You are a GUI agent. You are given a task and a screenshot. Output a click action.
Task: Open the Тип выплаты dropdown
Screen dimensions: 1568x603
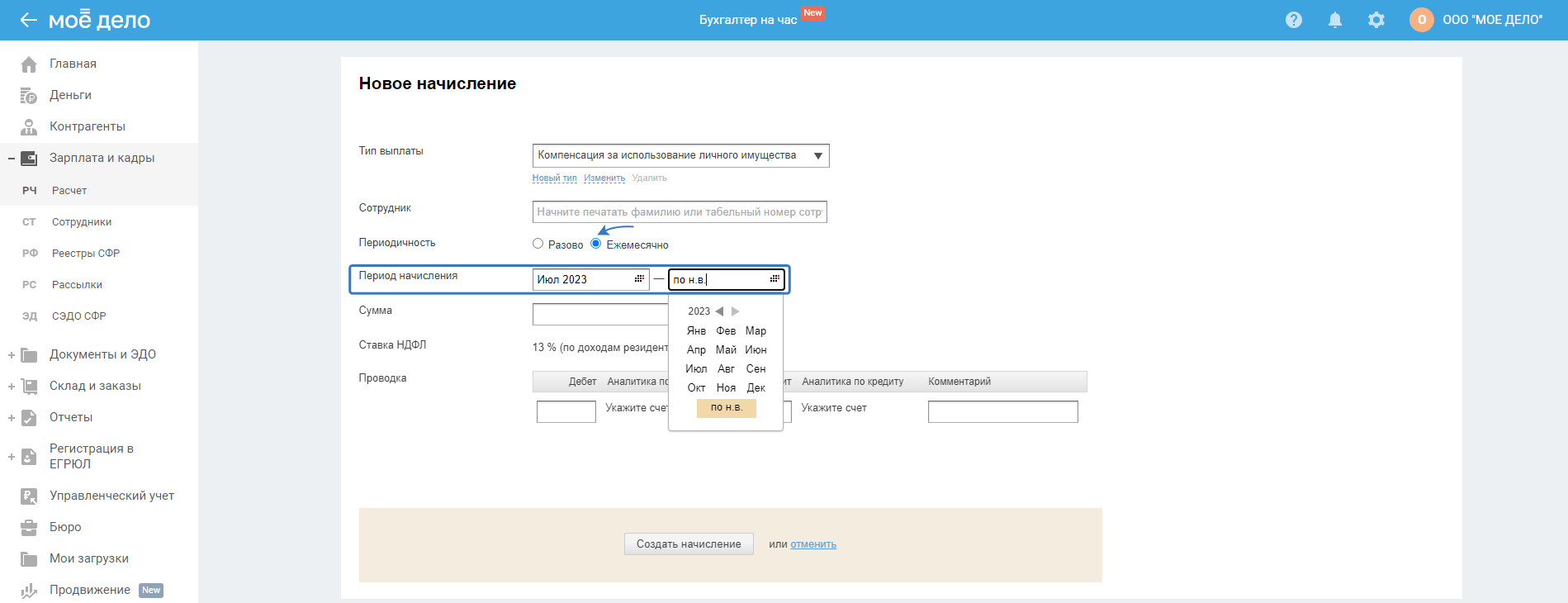coord(680,155)
